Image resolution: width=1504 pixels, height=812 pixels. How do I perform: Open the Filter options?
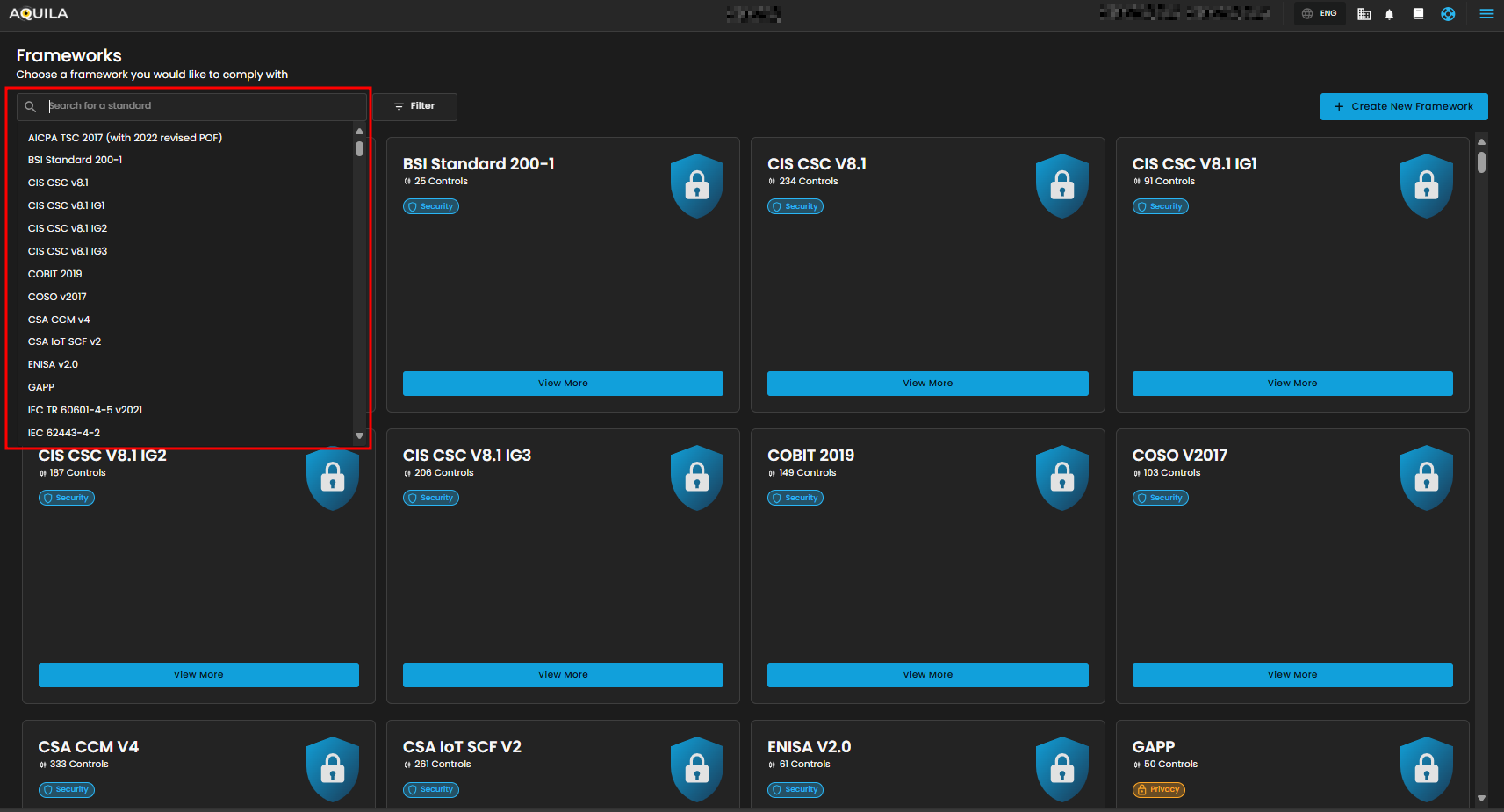click(414, 106)
